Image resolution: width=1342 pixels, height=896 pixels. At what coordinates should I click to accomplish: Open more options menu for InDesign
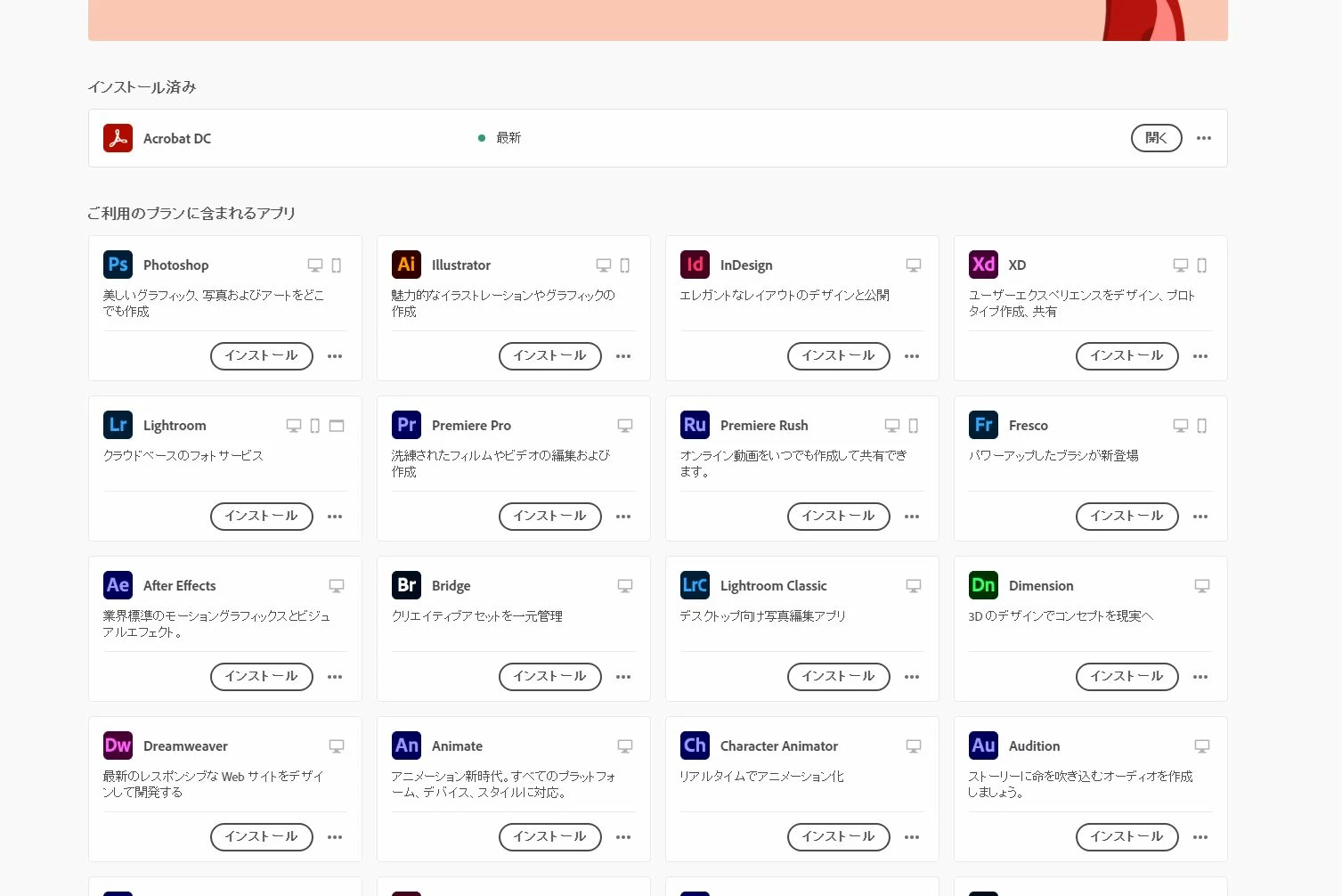[912, 356]
